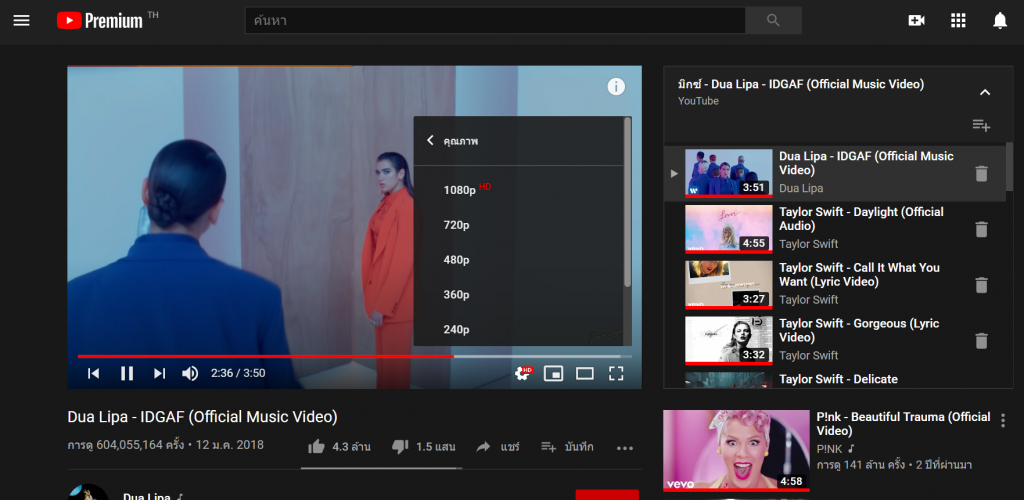Click the video progress bar
This screenshot has width=1024, height=500.
point(355,356)
